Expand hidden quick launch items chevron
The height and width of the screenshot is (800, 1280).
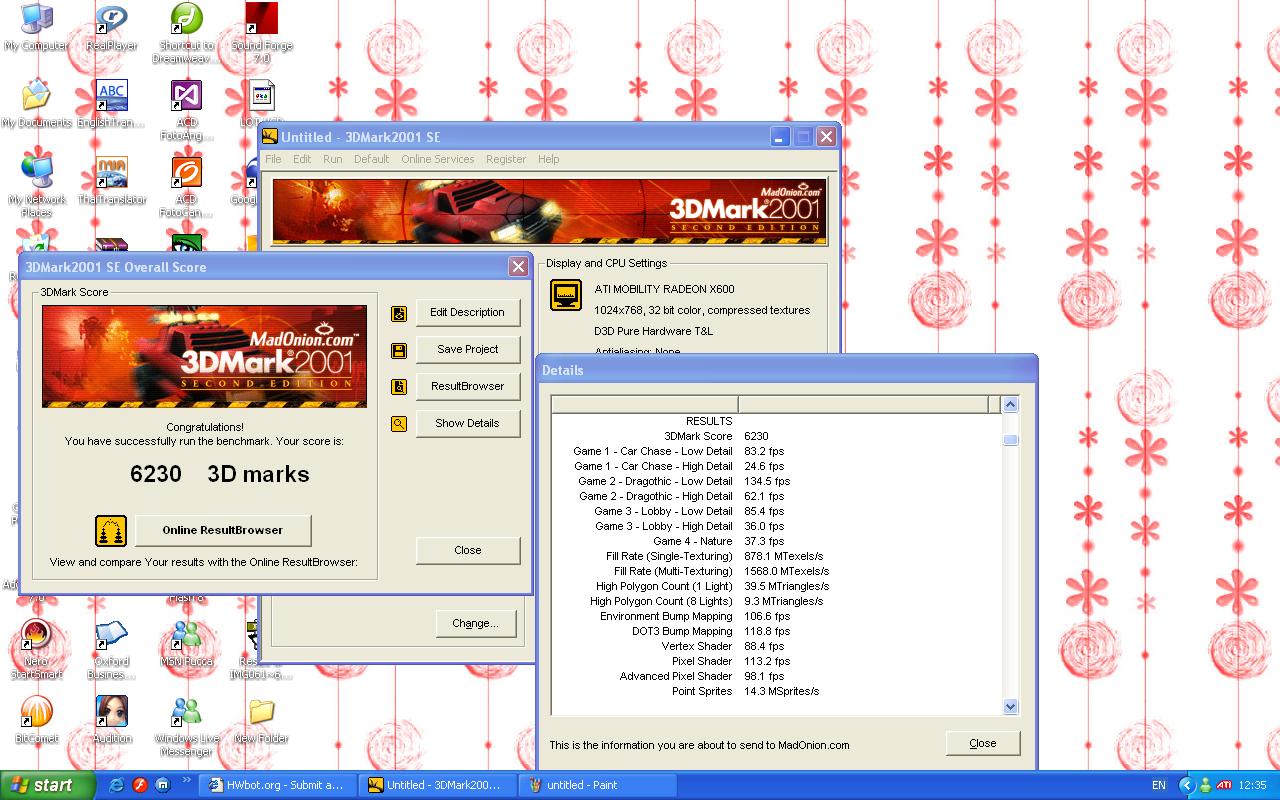[186, 781]
